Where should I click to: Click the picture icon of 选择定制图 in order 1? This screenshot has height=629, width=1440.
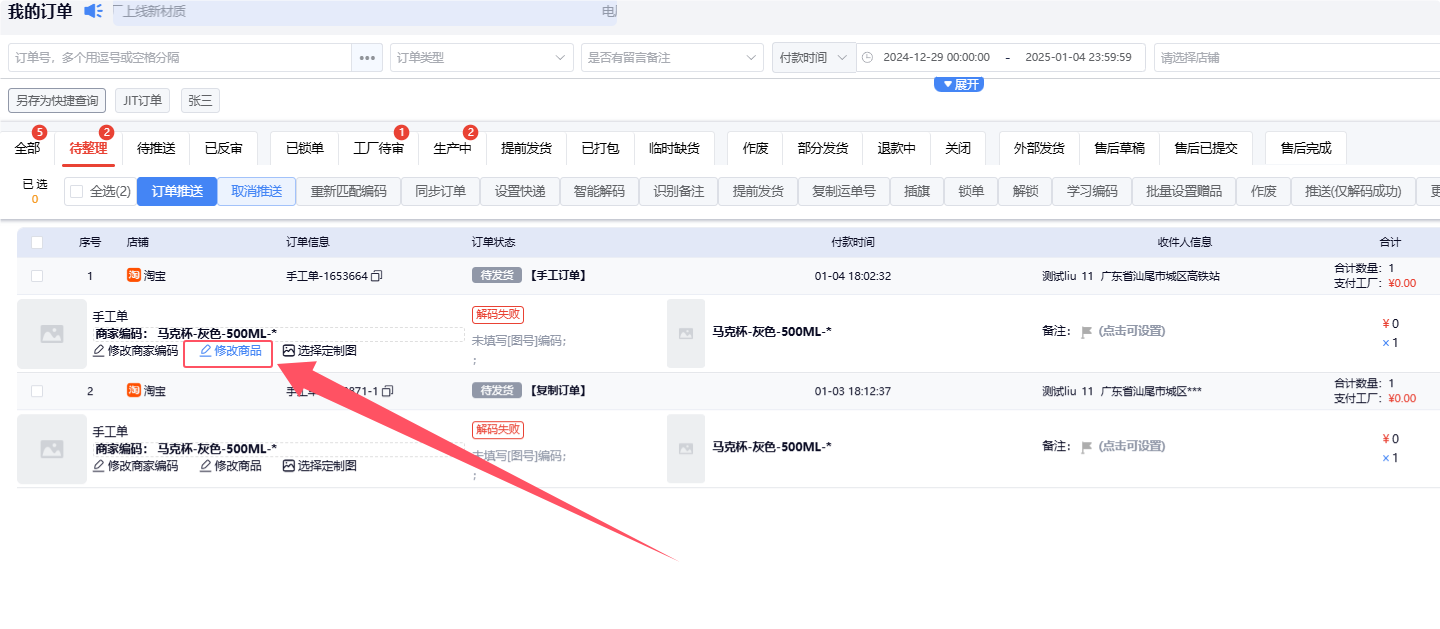[x=289, y=351]
